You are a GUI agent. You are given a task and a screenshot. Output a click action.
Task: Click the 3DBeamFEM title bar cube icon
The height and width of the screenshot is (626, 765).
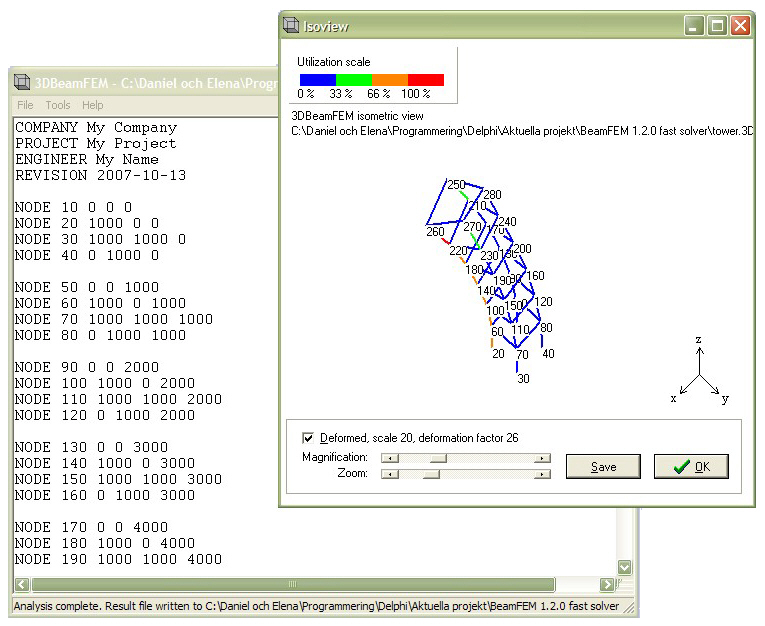point(21,82)
